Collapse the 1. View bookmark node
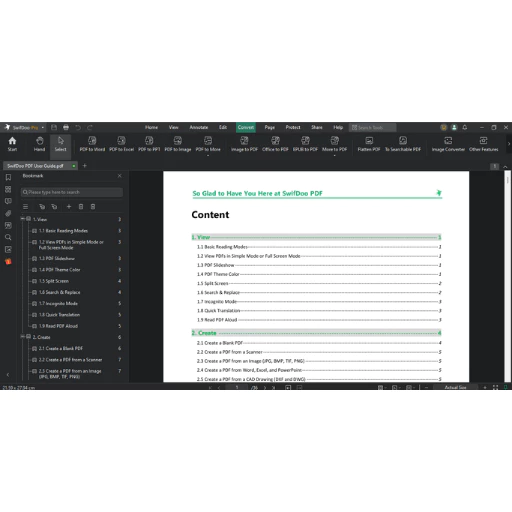The height and width of the screenshot is (512, 512). tap(23, 219)
